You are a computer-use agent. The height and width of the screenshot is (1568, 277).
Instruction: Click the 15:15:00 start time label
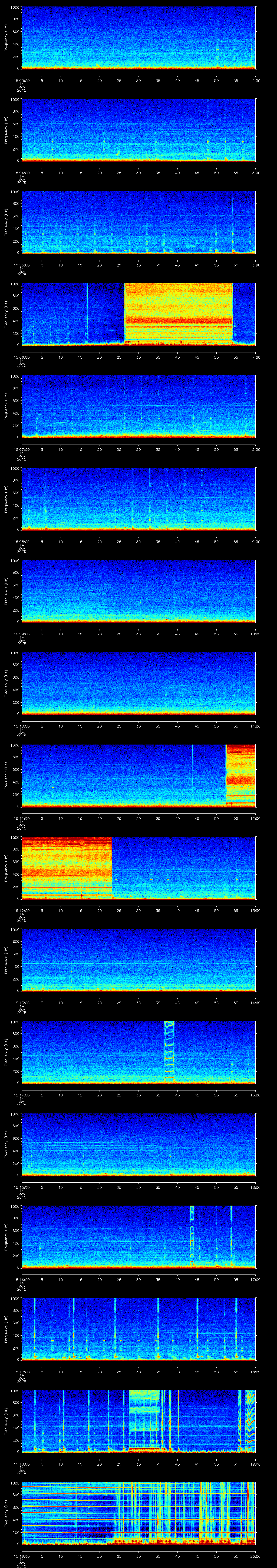(x=21, y=1187)
